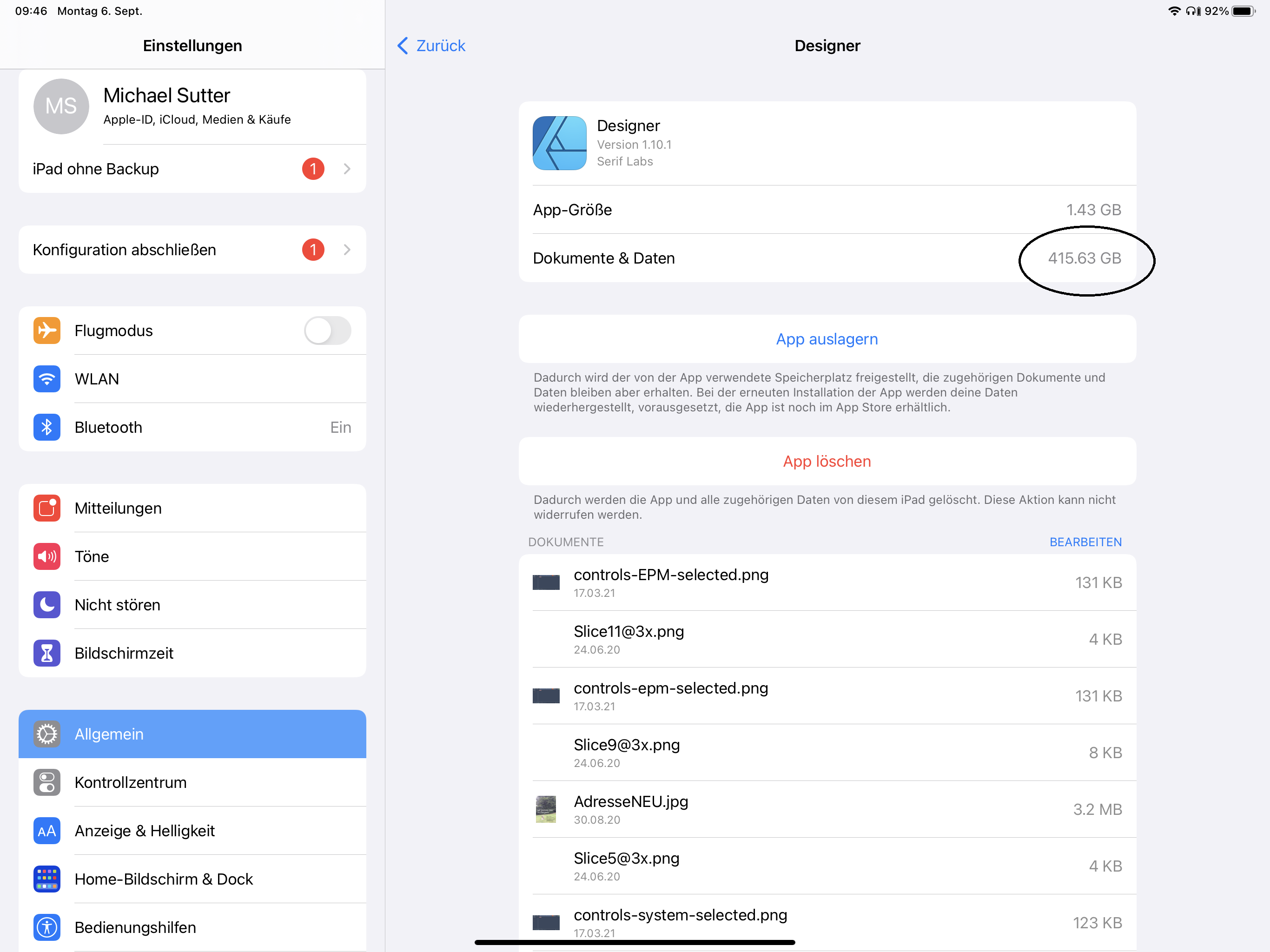Open Bedienungshilfen settings
The image size is (1270, 952).
coord(192,927)
